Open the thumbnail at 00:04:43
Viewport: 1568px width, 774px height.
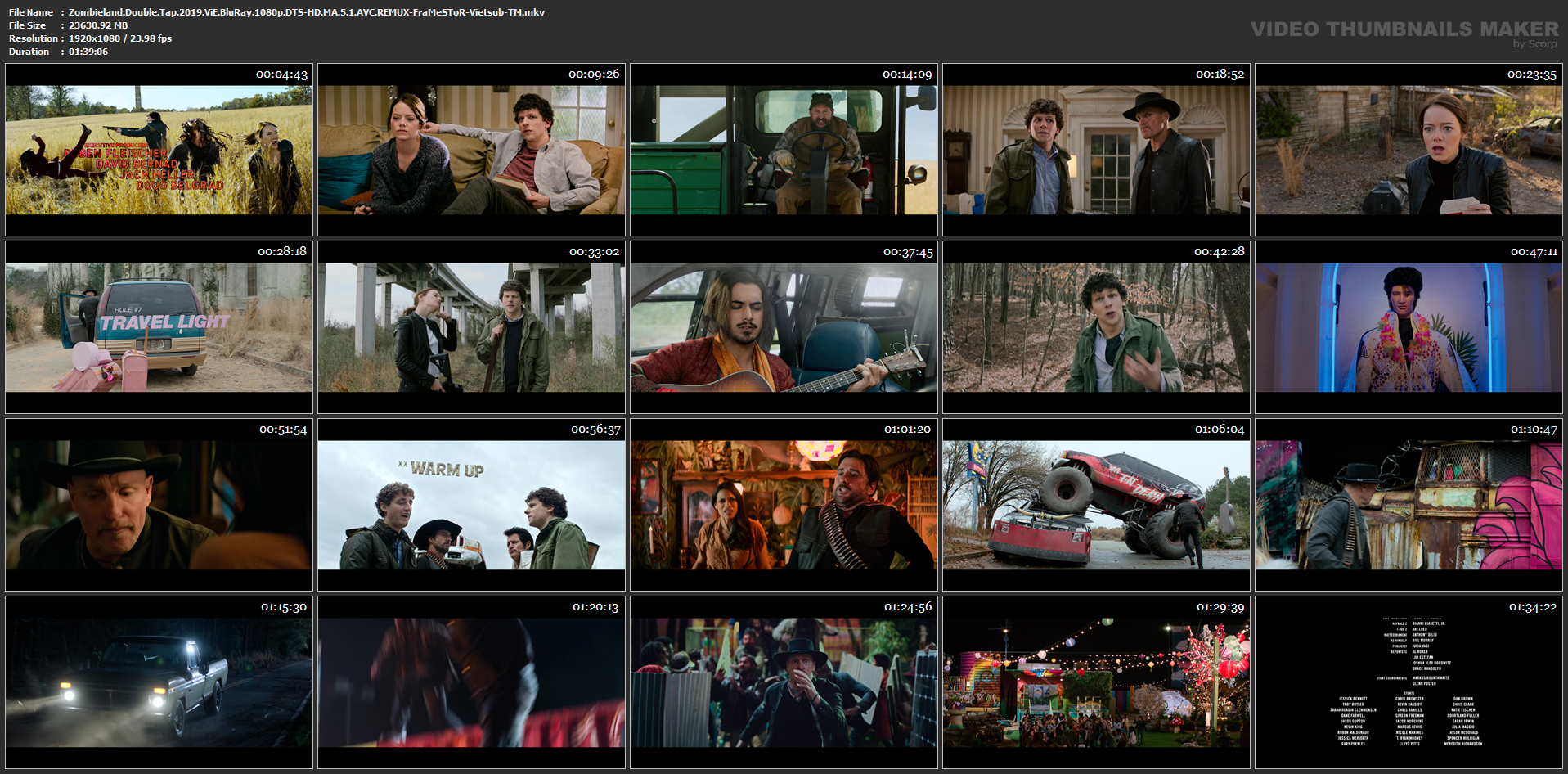(x=159, y=150)
